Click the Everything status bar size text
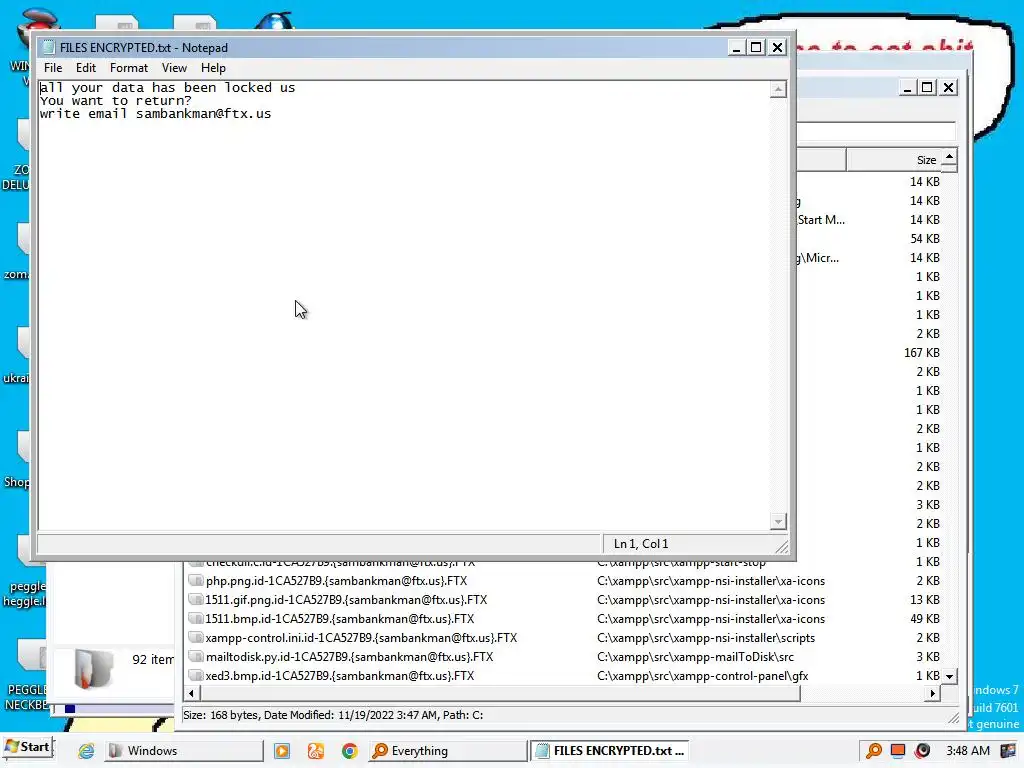1024x768 pixels. pos(333,715)
